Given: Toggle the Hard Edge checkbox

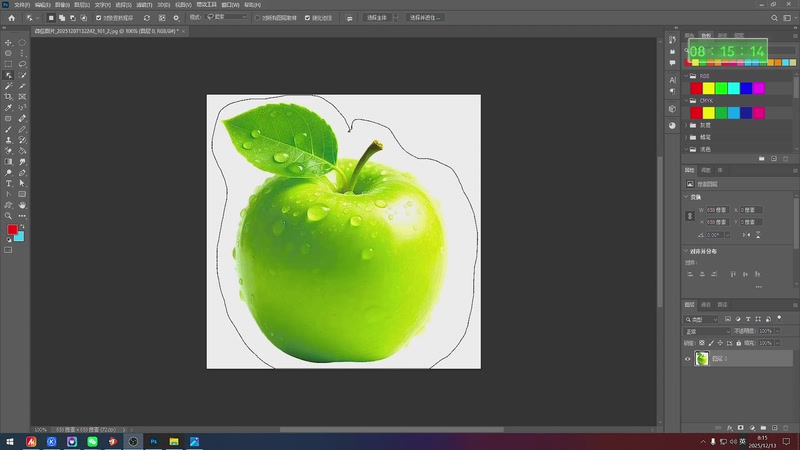Looking at the screenshot, I should [307, 18].
